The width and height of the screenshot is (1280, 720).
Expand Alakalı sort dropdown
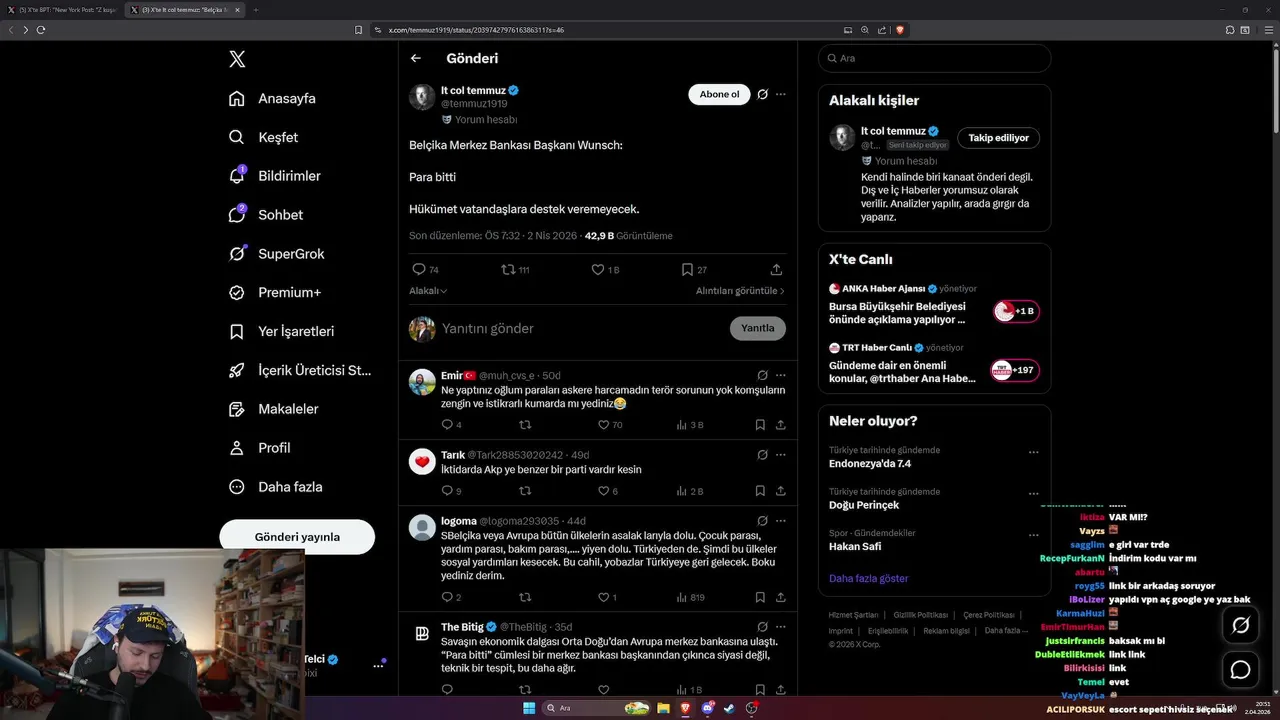[x=428, y=291]
